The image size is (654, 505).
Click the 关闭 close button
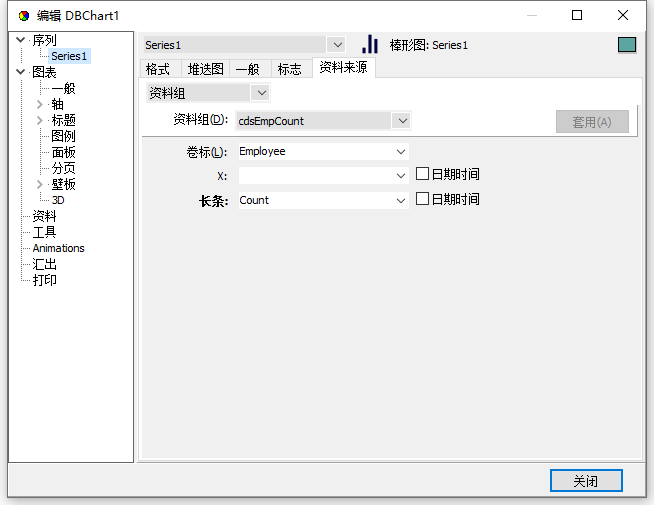coord(586,481)
